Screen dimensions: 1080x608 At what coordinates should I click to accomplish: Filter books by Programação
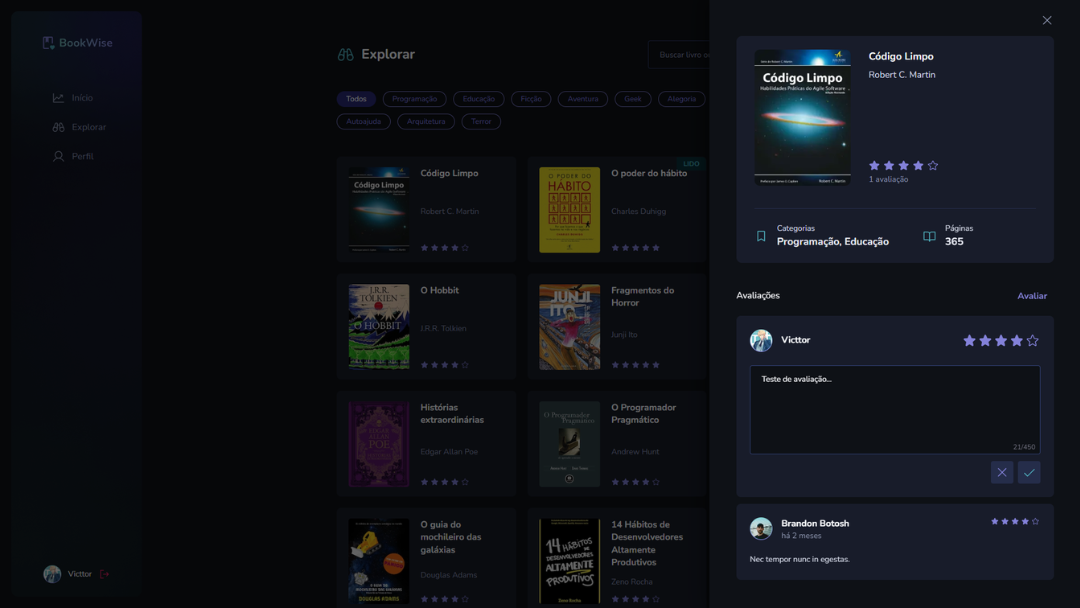coord(415,99)
